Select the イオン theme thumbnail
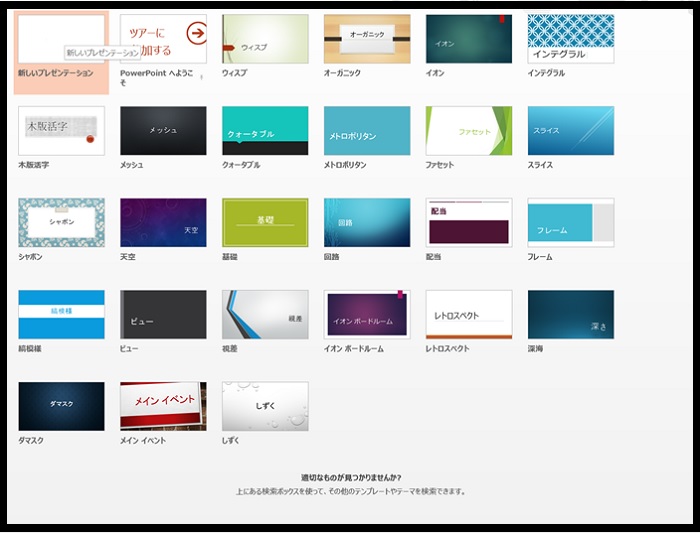Screen dimensions: 700x533 (x=468, y=39)
